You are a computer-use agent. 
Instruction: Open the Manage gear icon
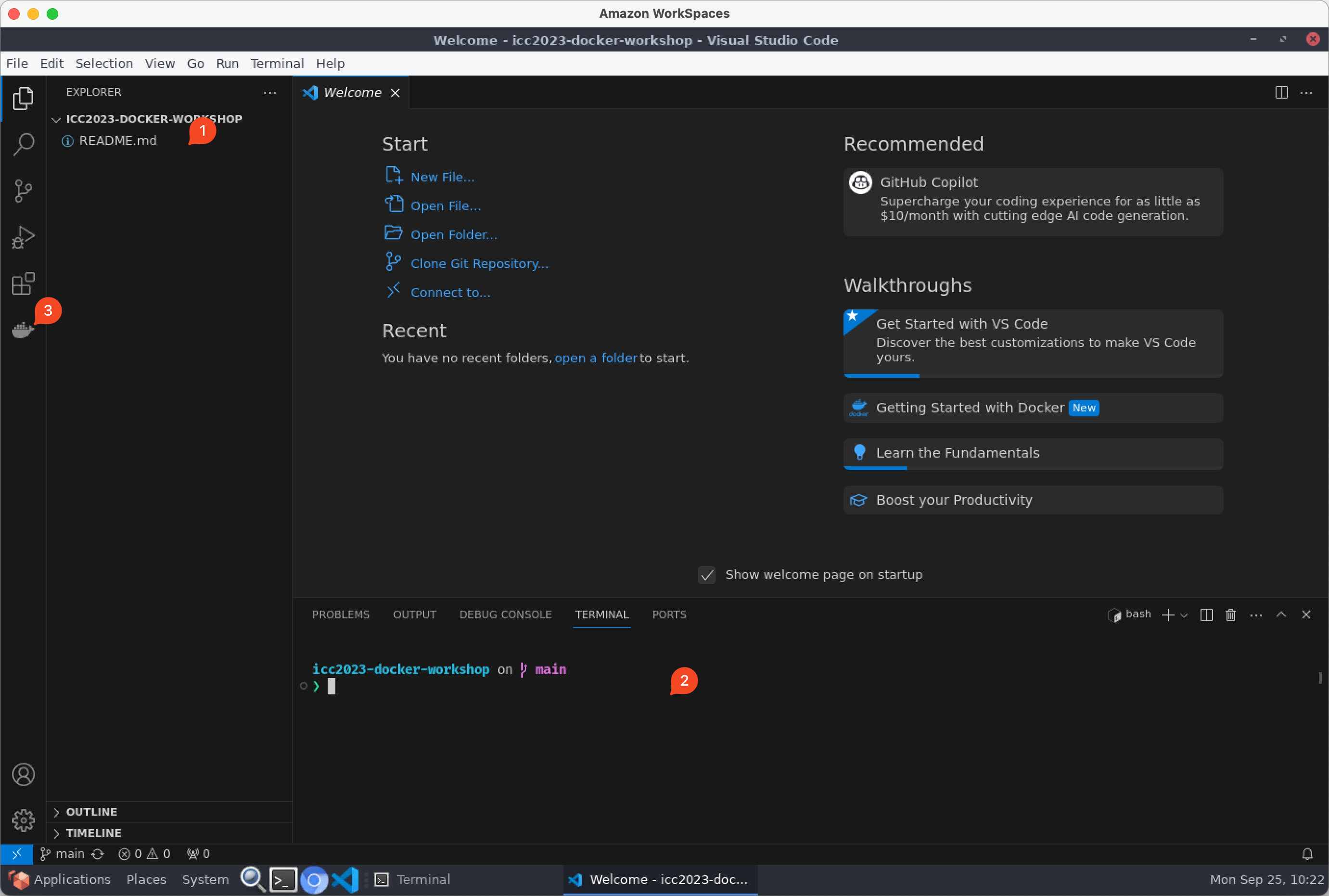pos(23,820)
